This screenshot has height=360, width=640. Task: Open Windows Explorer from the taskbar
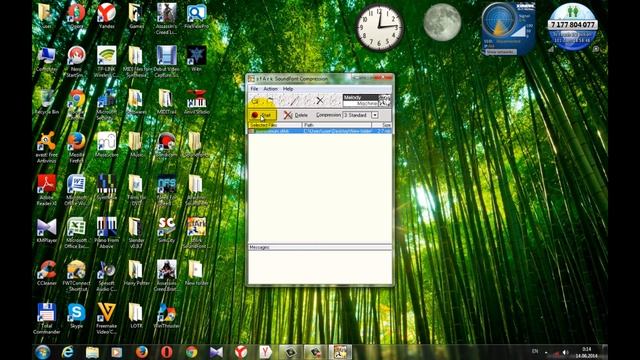(92, 352)
